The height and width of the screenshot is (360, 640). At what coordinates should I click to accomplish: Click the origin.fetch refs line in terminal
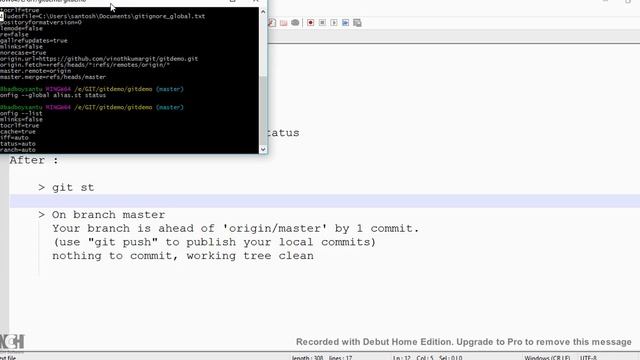tap(85, 65)
